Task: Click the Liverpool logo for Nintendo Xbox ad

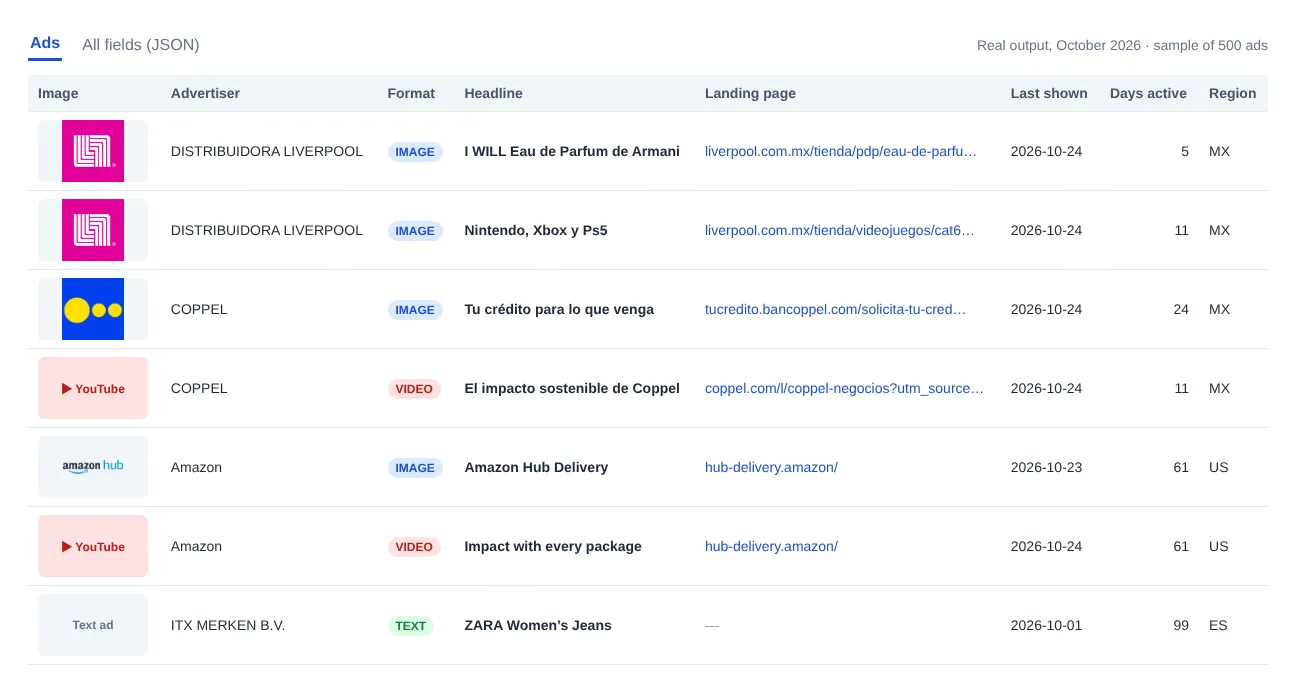Action: coord(93,230)
